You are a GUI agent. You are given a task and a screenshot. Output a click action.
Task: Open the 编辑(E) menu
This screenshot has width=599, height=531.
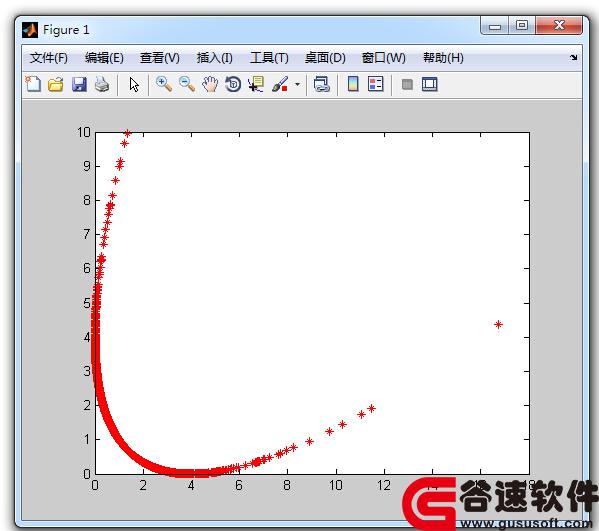104,58
